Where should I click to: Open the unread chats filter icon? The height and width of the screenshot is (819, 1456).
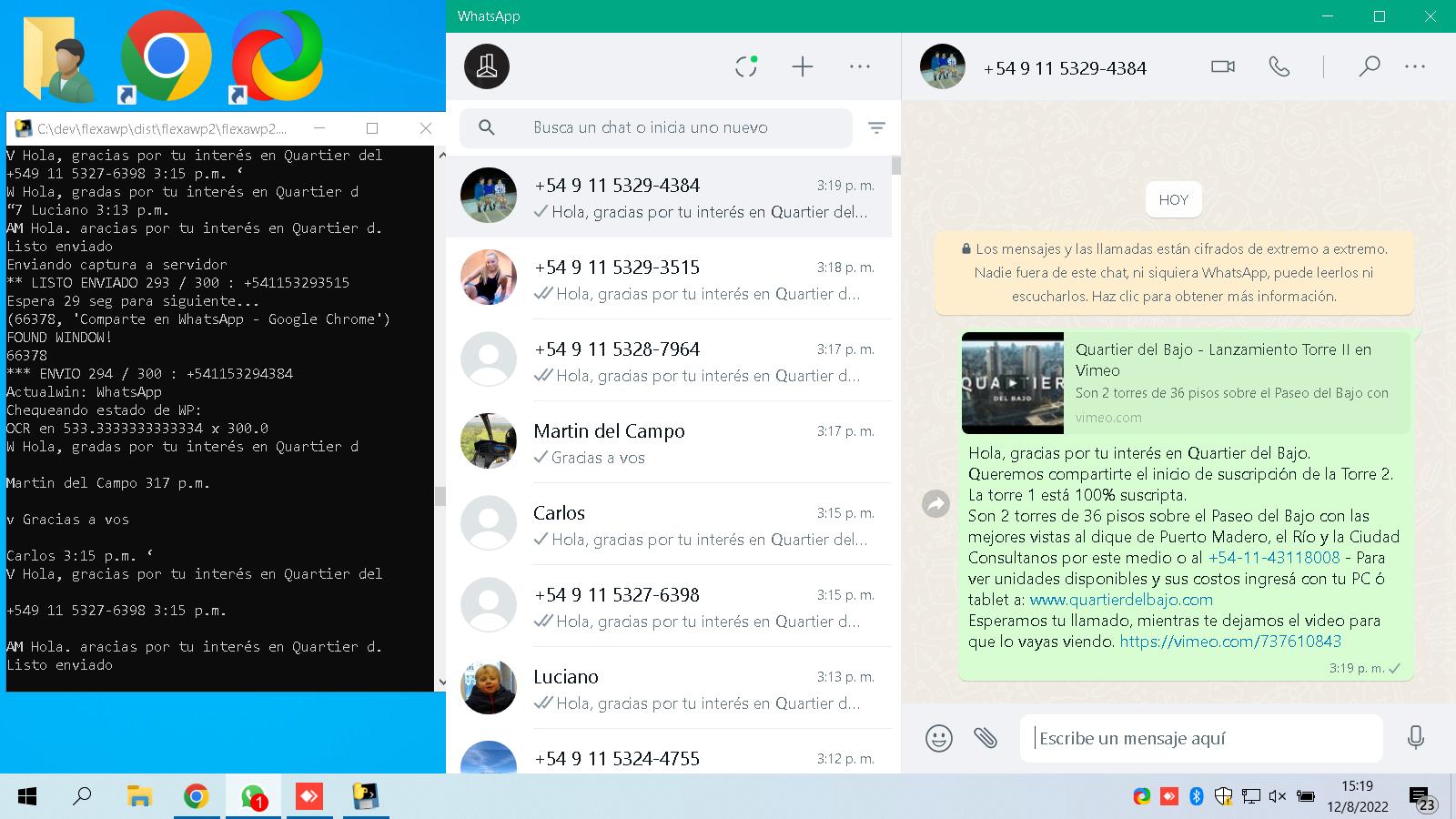(x=876, y=128)
